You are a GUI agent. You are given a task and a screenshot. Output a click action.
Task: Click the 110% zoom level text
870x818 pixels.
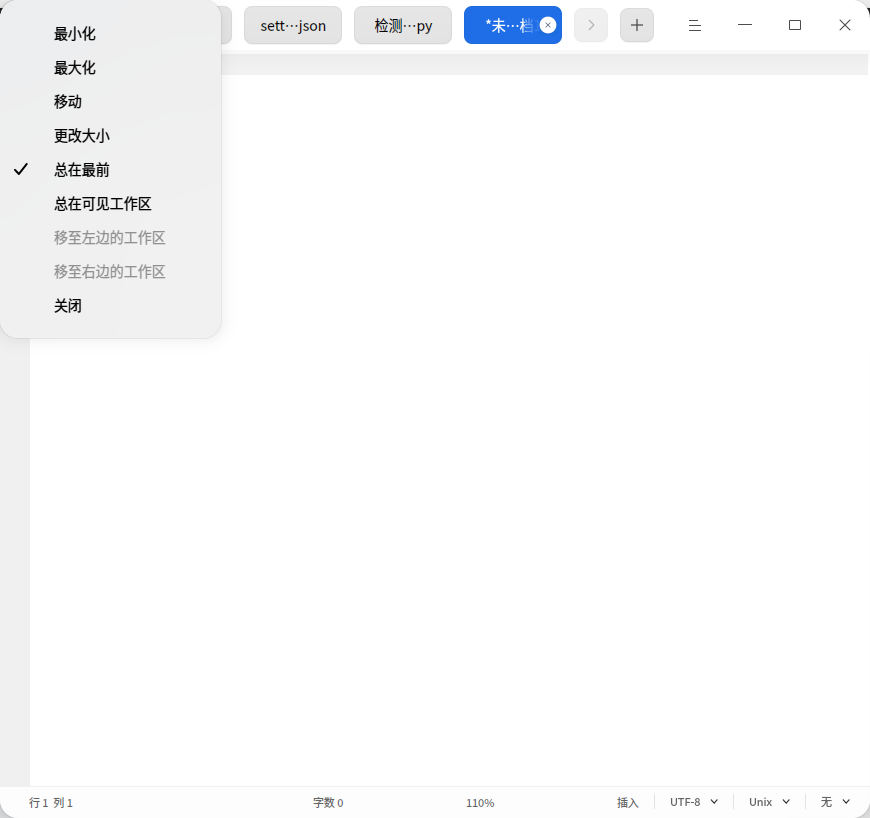pyautogui.click(x=480, y=802)
